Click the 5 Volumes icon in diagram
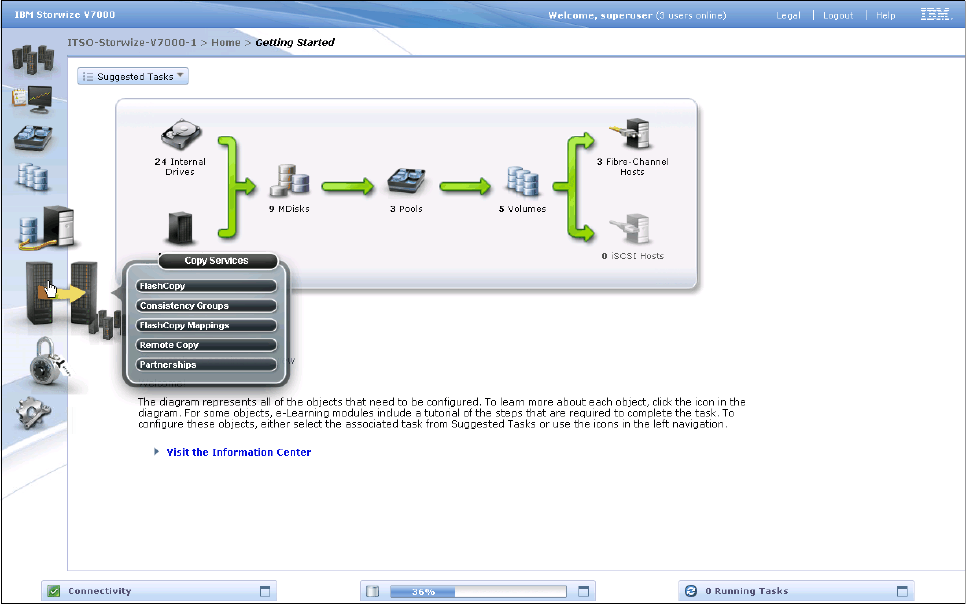 522,183
